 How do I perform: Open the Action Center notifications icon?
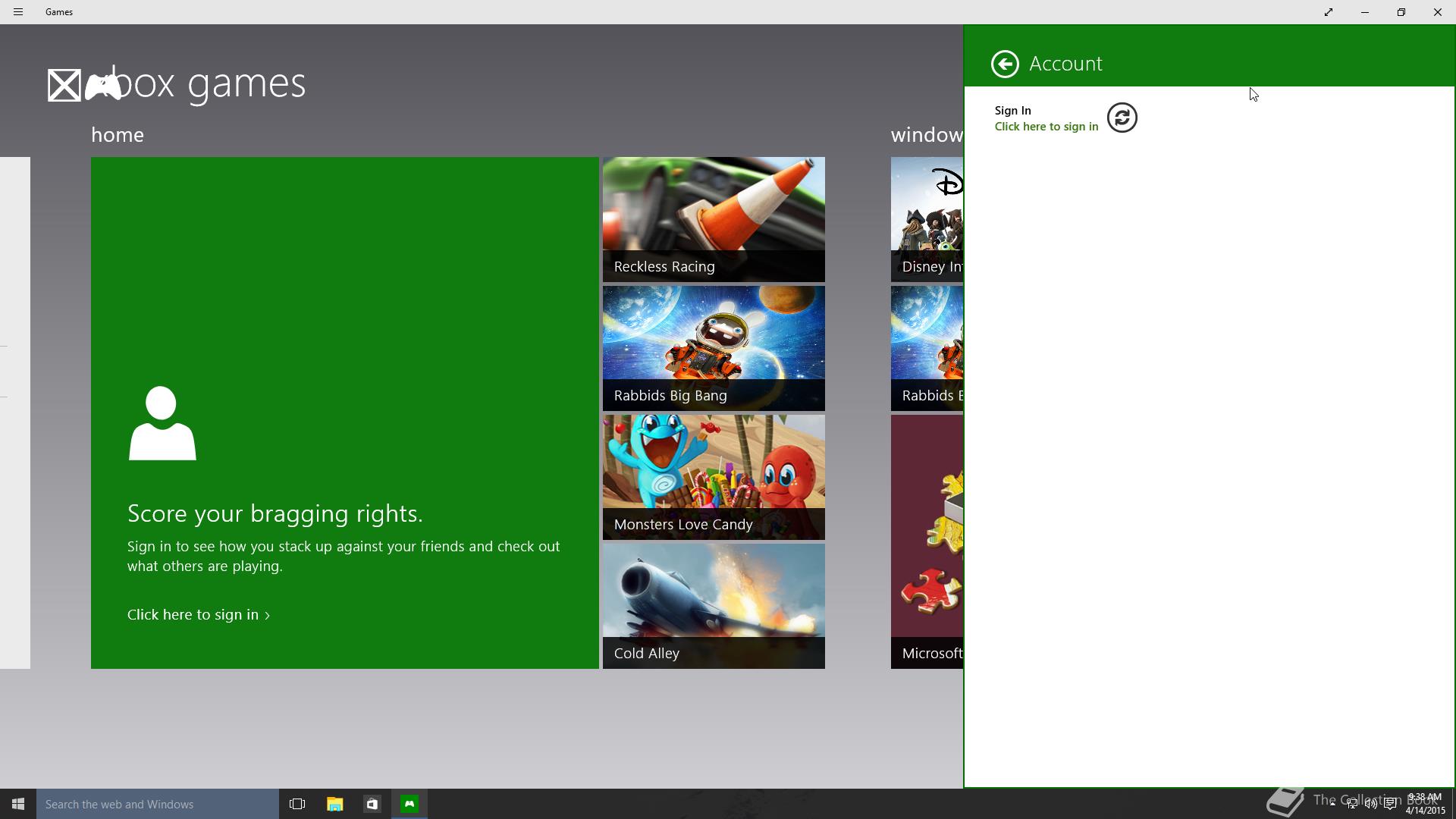(x=1390, y=804)
